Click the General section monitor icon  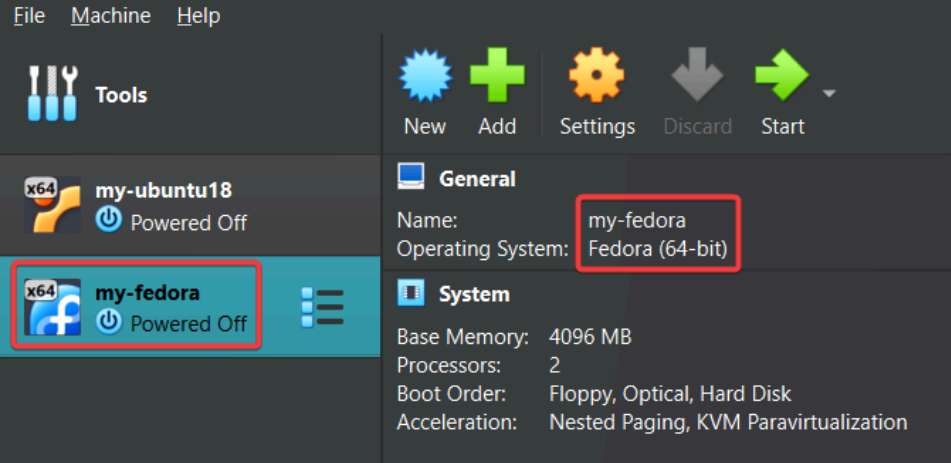click(411, 177)
